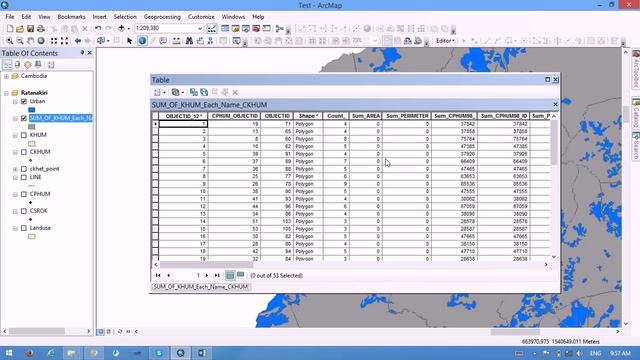The image size is (640, 360).
Task: Save the map with floppy disk icon
Action: point(30,29)
